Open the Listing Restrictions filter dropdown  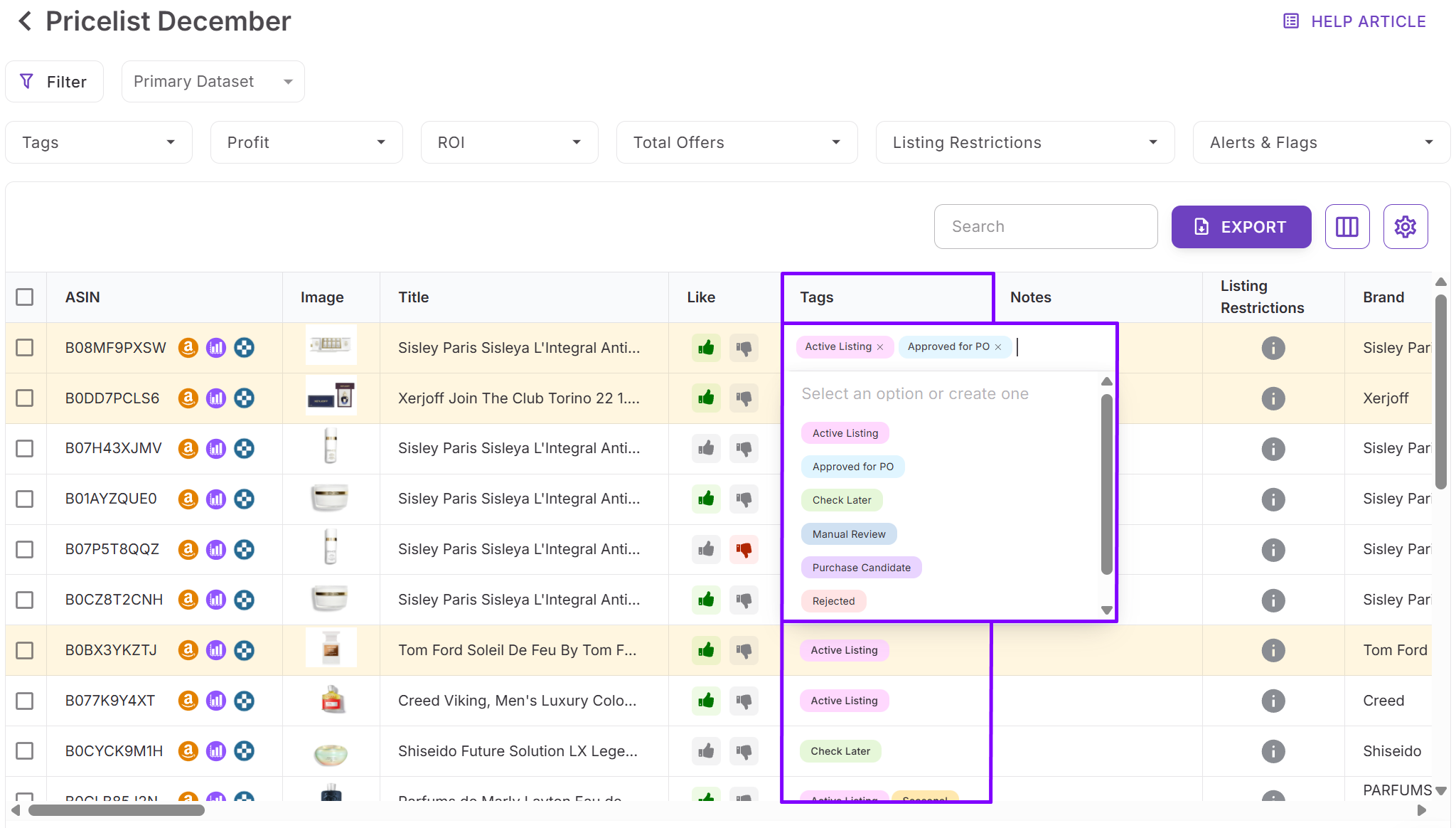pos(1024,143)
